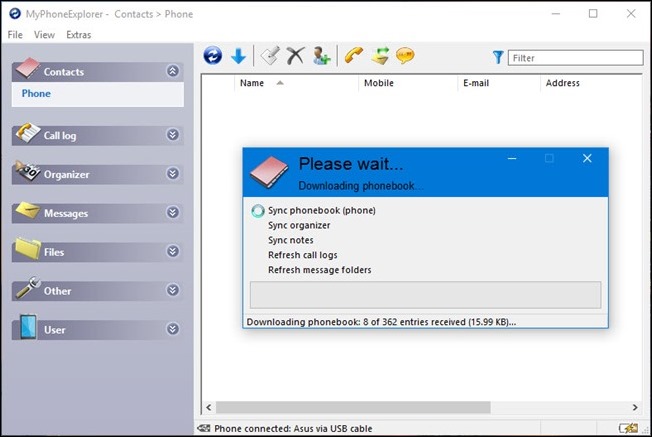Open the Extras menu
Viewport: 652px width, 437px height.
(79, 35)
